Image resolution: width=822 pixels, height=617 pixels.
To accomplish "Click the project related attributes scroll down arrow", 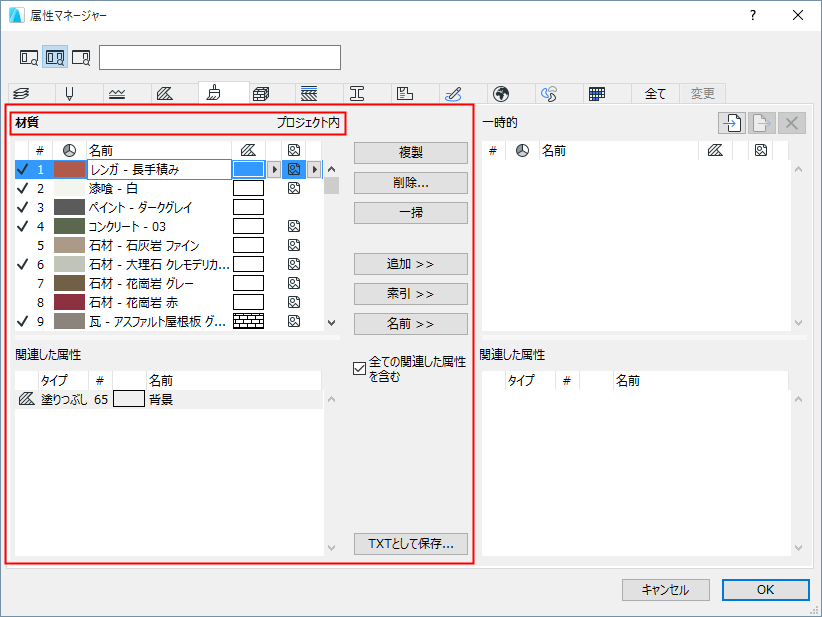I will 331,547.
